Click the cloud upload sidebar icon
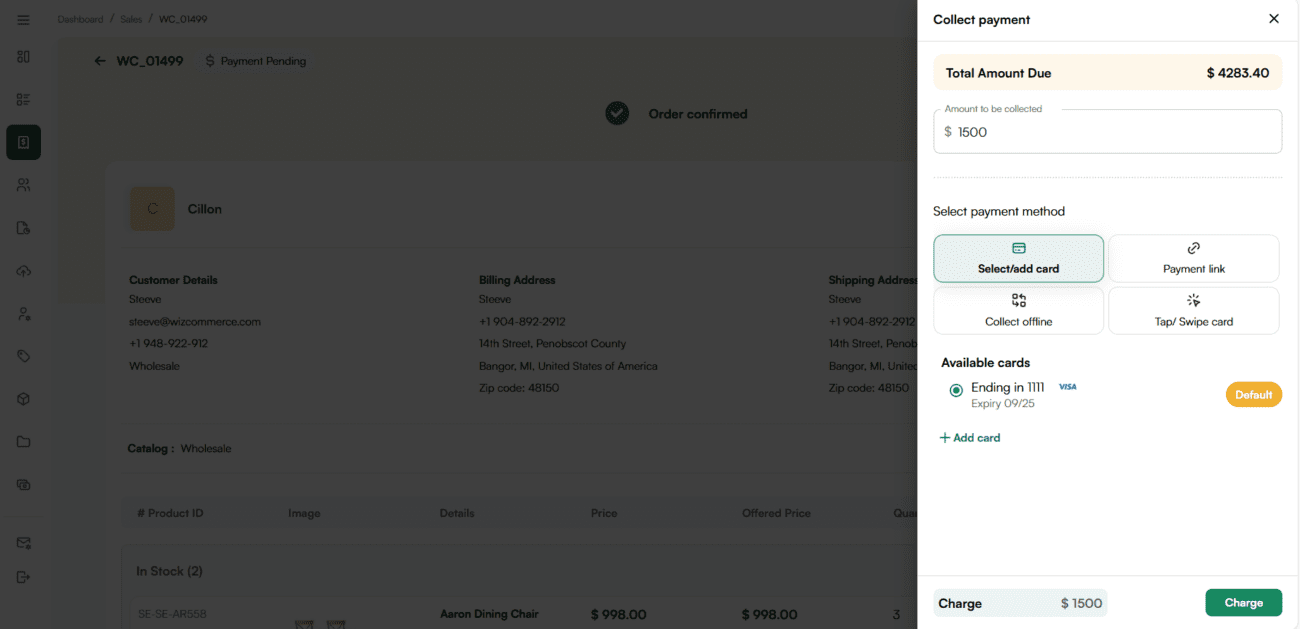This screenshot has height=629, width=1300. pos(23,271)
